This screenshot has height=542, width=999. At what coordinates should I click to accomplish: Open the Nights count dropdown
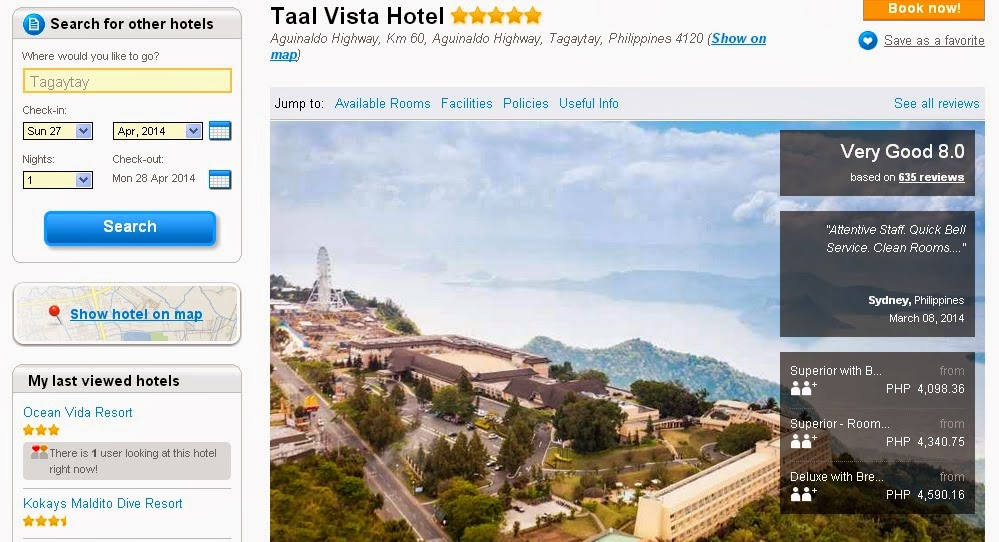point(58,180)
